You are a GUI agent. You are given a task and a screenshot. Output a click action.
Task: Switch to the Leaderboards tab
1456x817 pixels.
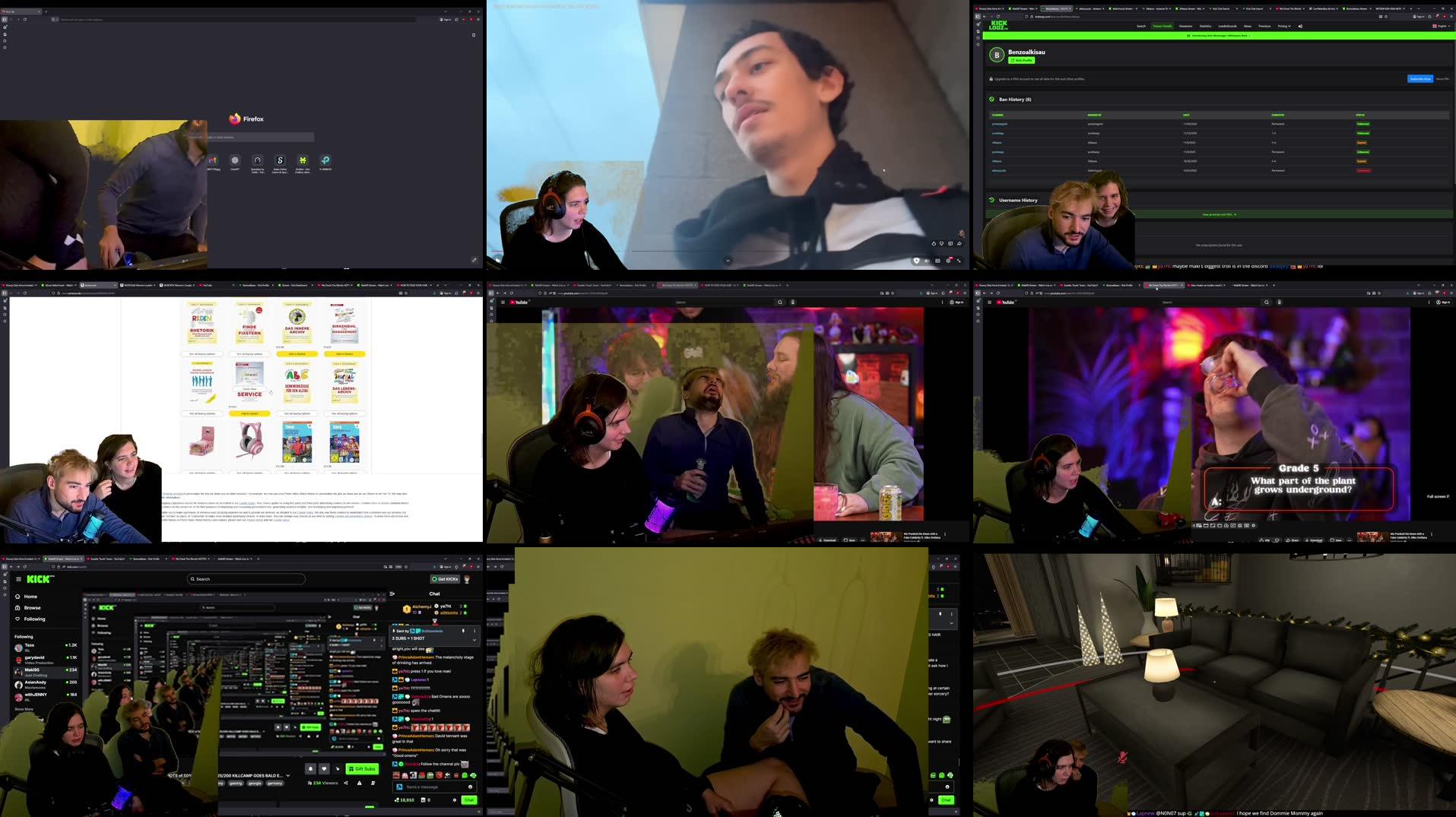[1226, 26]
